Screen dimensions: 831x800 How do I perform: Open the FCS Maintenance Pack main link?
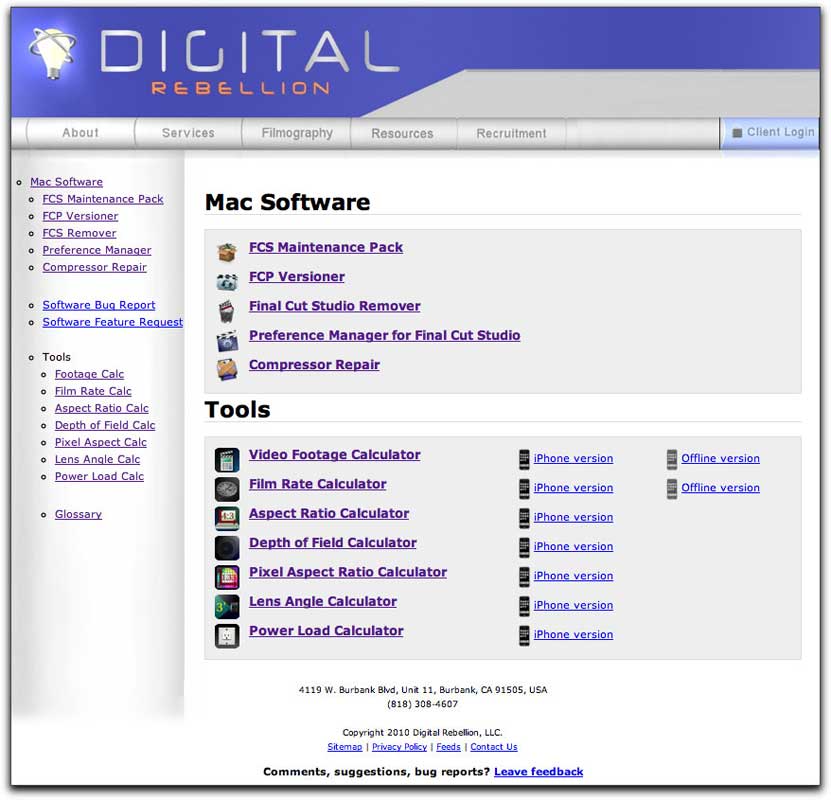coord(326,247)
